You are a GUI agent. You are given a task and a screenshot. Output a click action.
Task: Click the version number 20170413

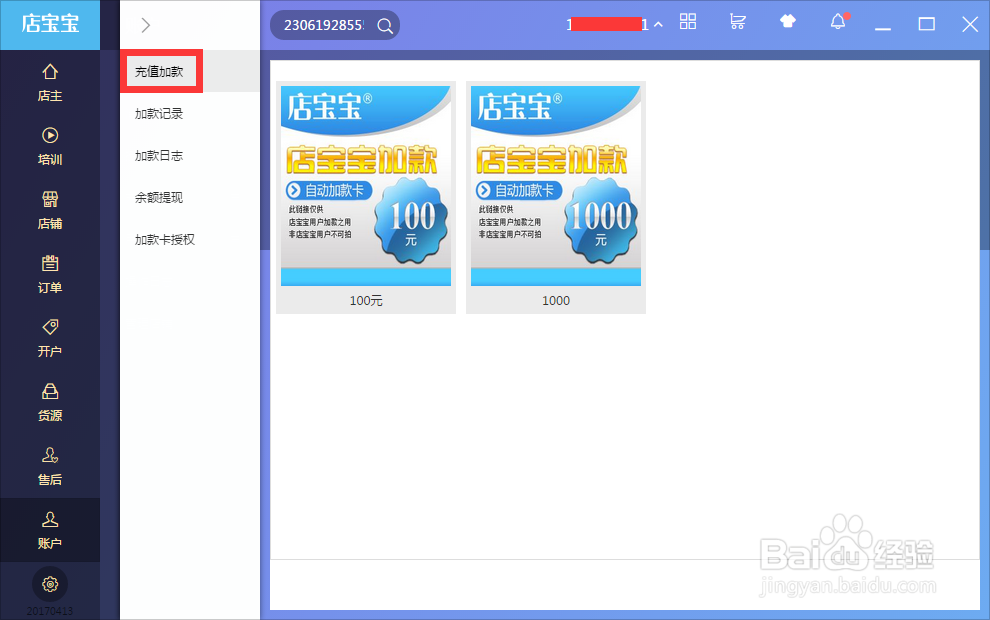[50, 611]
